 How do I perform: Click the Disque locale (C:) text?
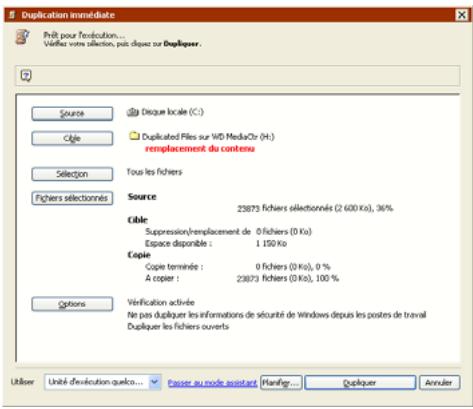click(x=173, y=112)
